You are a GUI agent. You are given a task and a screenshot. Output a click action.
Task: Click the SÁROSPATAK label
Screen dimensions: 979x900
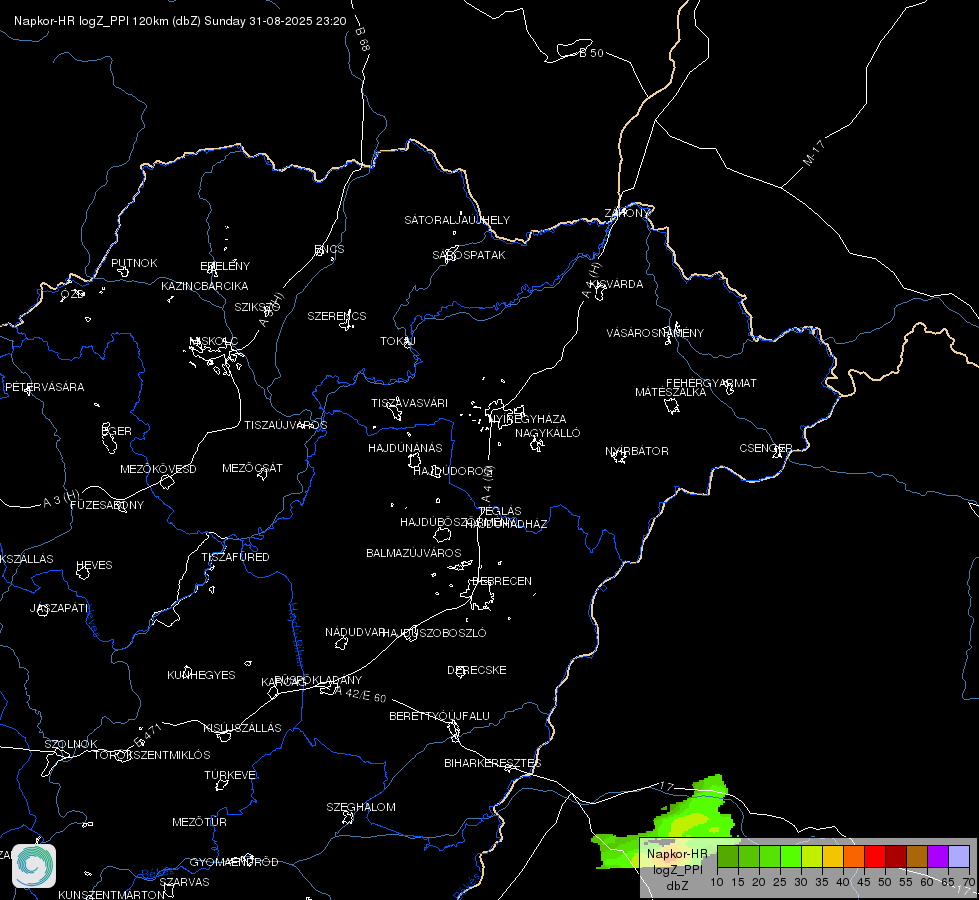coord(469,255)
